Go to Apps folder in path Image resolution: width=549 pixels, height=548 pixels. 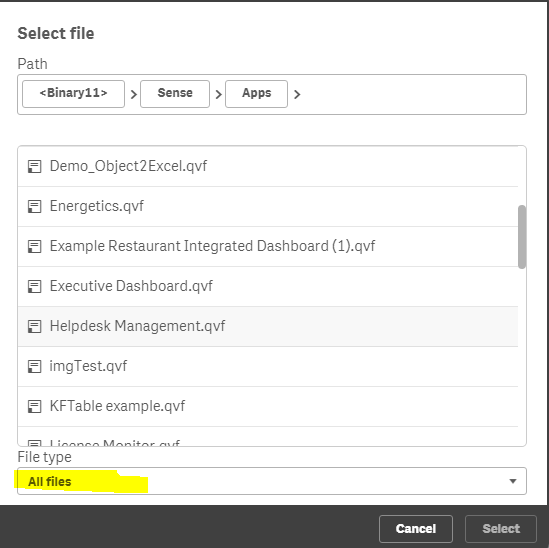[x=256, y=93]
